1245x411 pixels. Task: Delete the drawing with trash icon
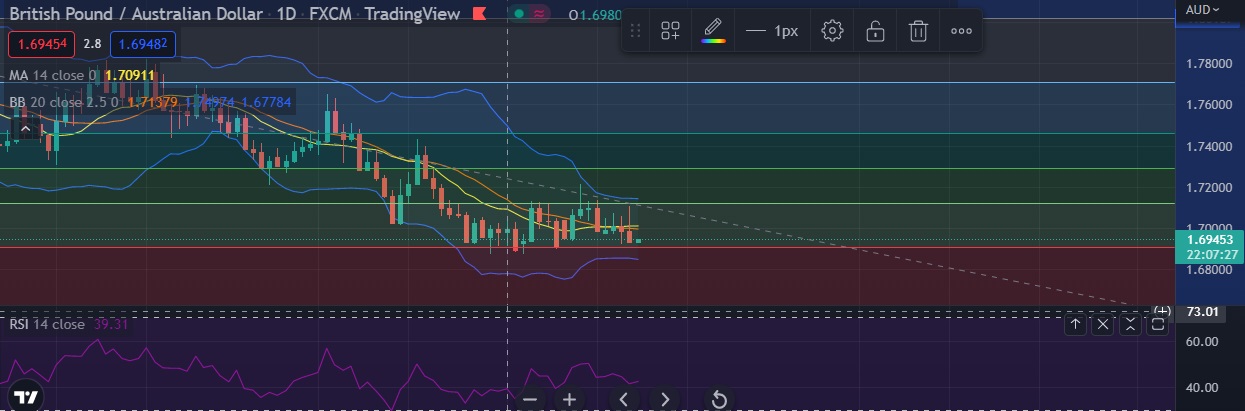pos(918,31)
